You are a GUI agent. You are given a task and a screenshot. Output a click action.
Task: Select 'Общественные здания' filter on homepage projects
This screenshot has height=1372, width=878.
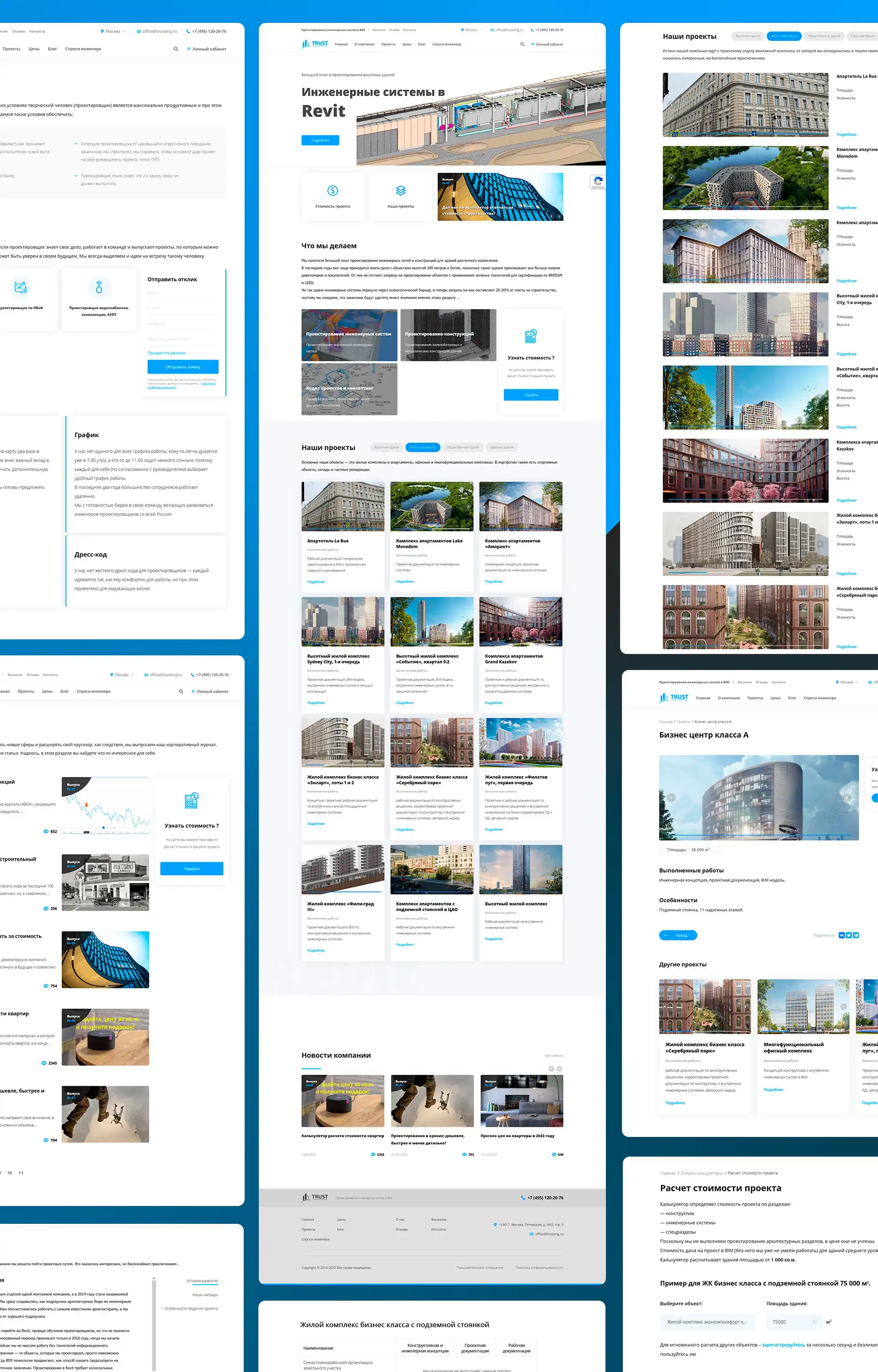coord(462,447)
